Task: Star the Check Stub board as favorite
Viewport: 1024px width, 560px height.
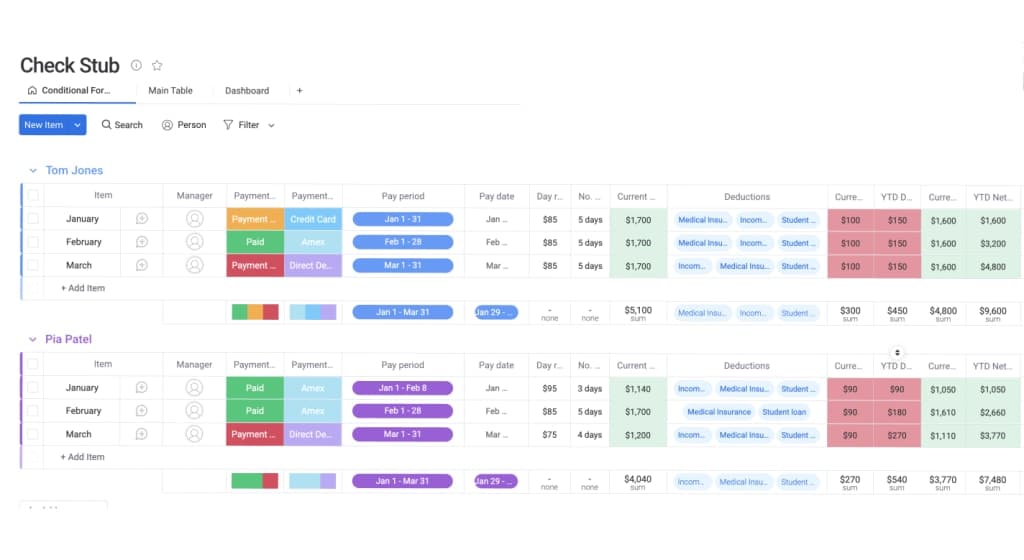Action: coord(157,65)
